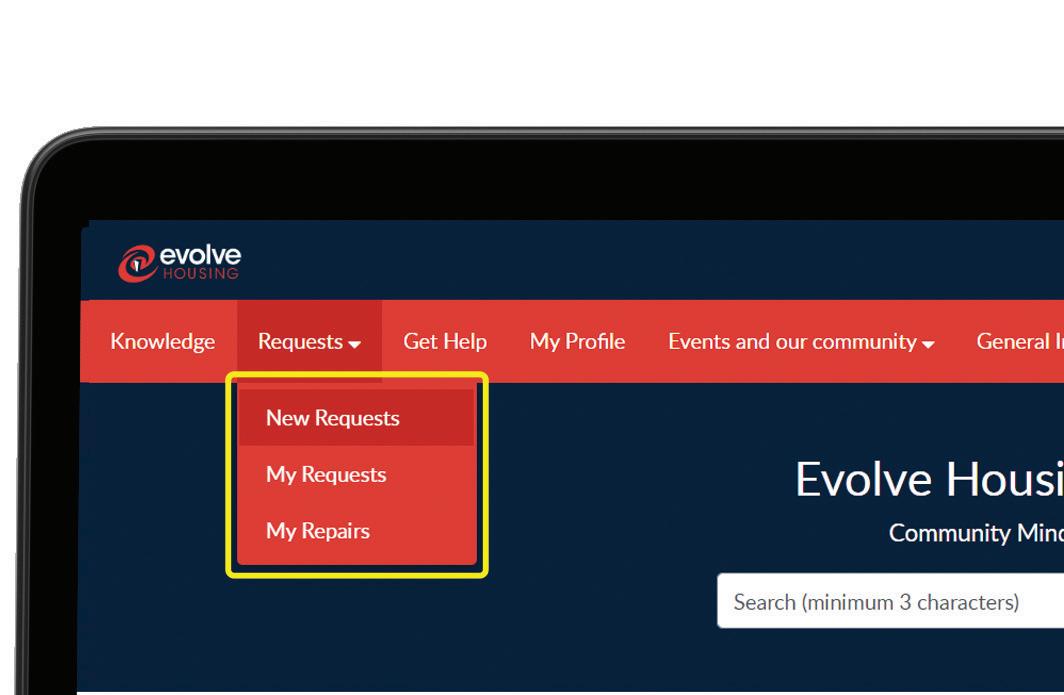
Task: Choose My Requests from dropdown
Action: (x=356, y=474)
